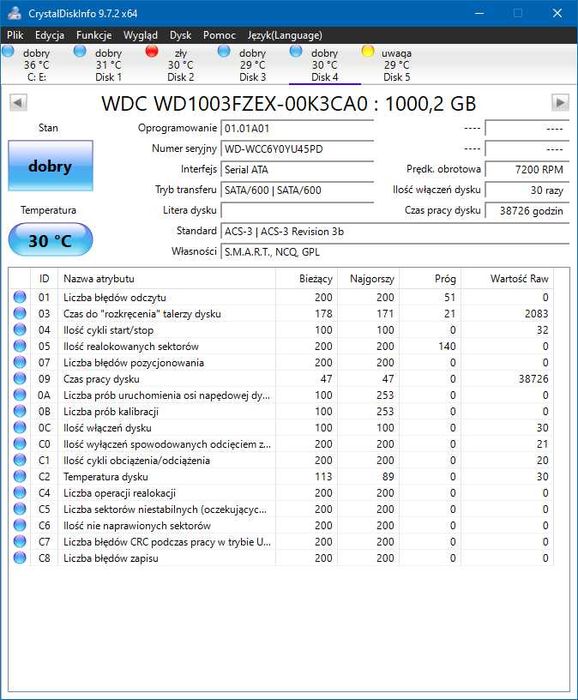Screen dimensions: 578x700
Task: Select the Disk 2 tab marked zły
Action: click(x=180, y=65)
